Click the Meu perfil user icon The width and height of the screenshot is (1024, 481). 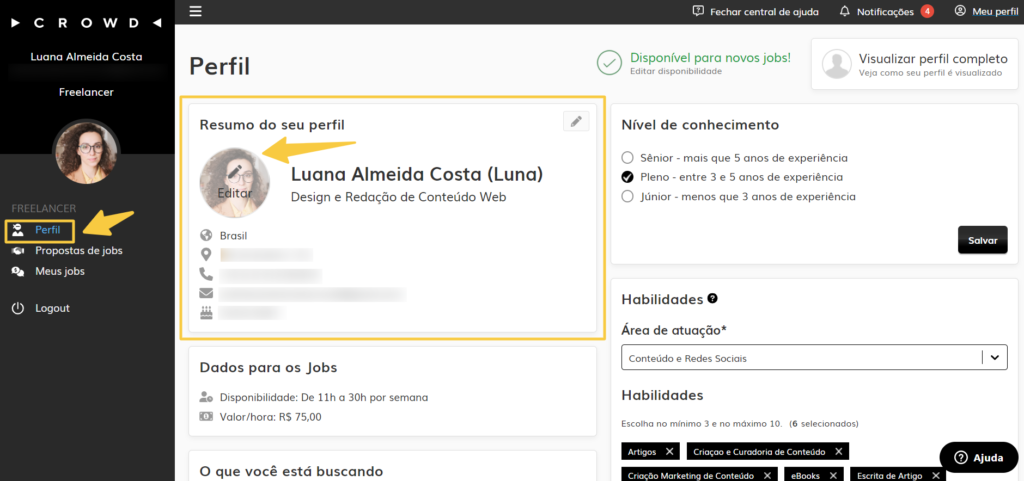(959, 11)
